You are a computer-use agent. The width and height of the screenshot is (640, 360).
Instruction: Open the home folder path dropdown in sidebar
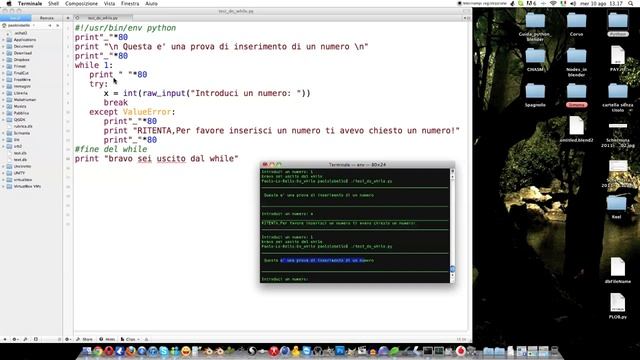(19, 25)
